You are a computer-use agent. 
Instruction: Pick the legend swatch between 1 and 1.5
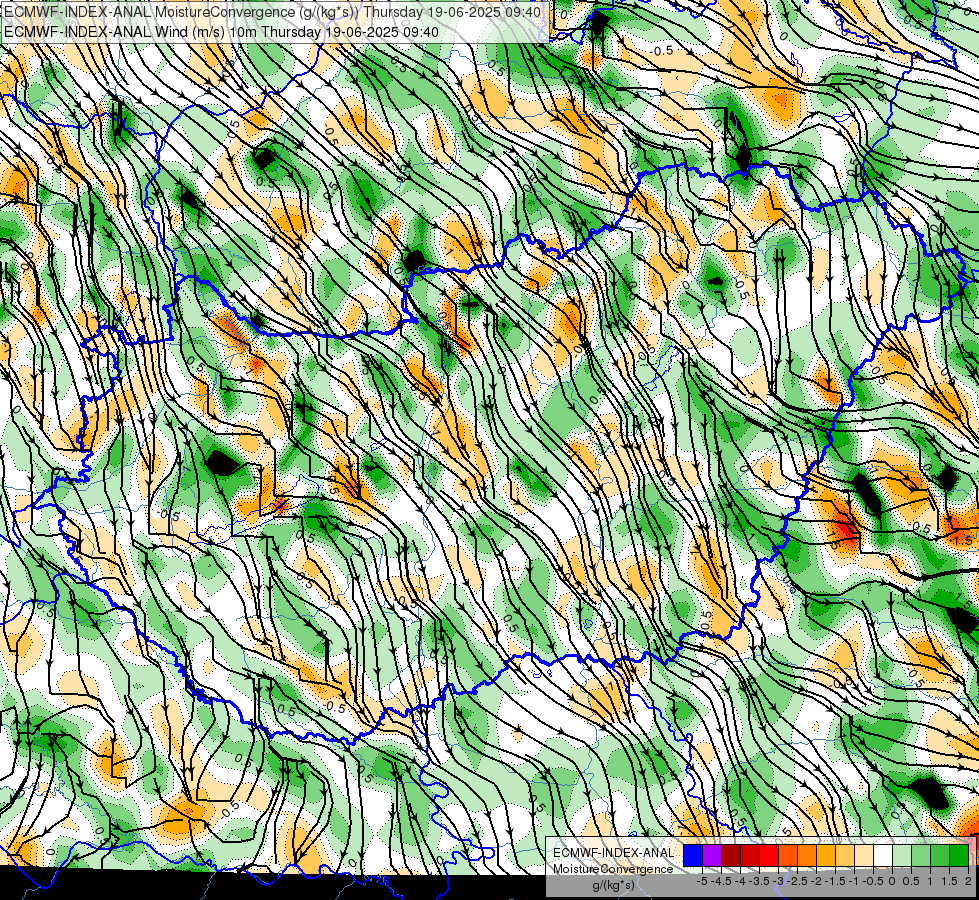[x=940, y=855]
